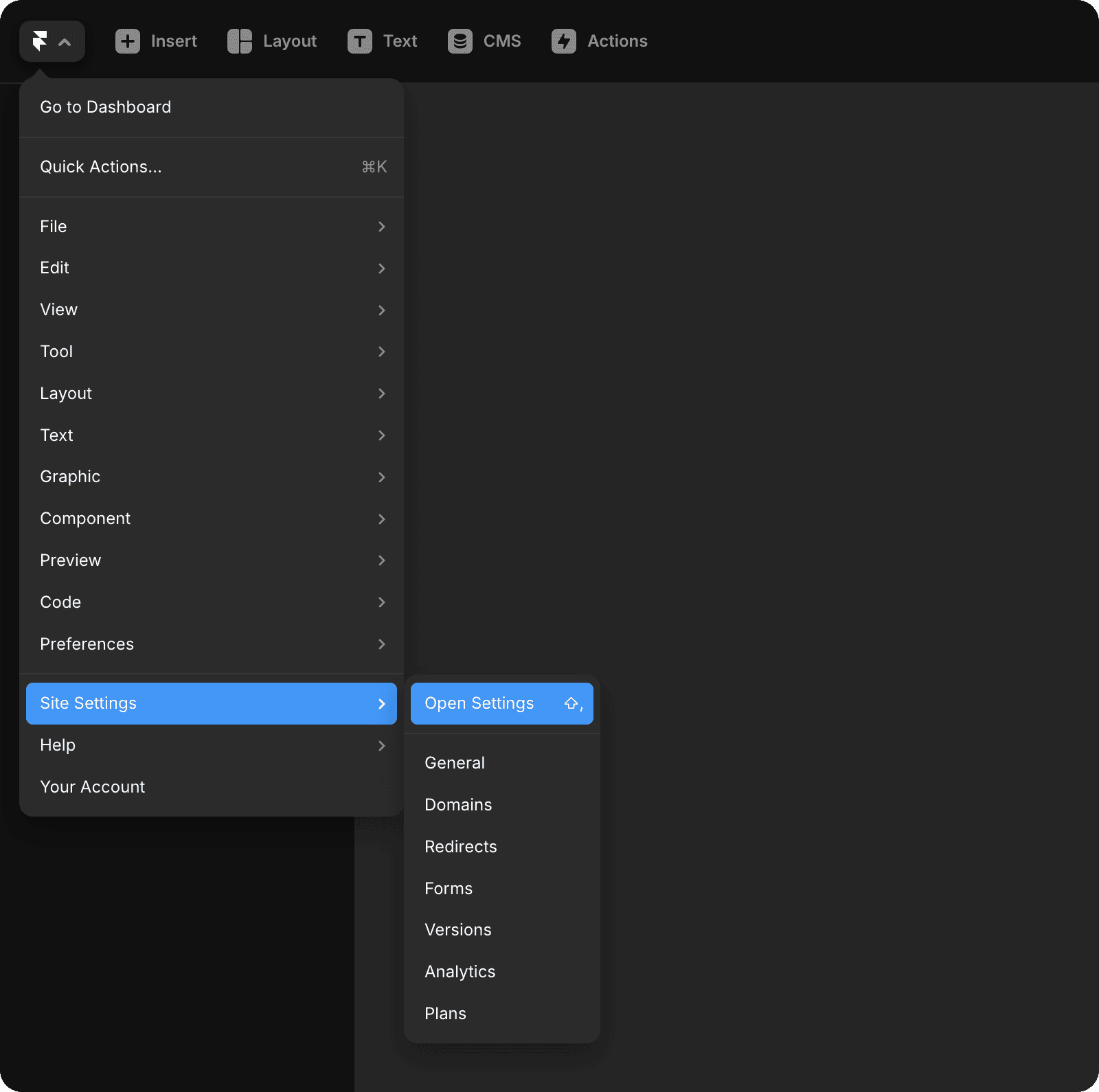Select the Plans menu entry
This screenshot has height=1092, width=1099.
[x=445, y=1014]
